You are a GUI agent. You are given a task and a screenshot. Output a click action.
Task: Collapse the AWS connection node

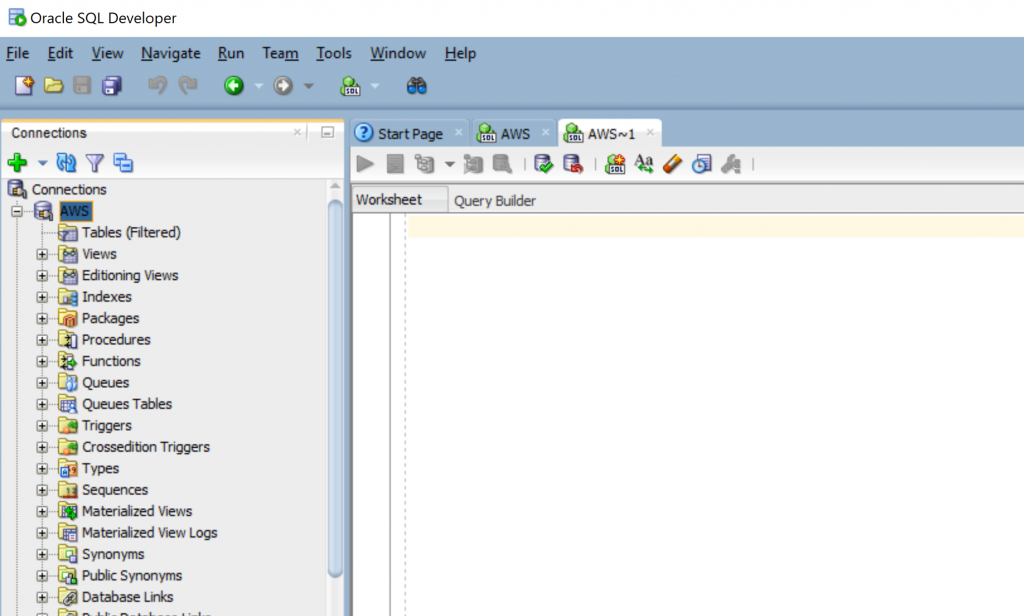(17, 211)
